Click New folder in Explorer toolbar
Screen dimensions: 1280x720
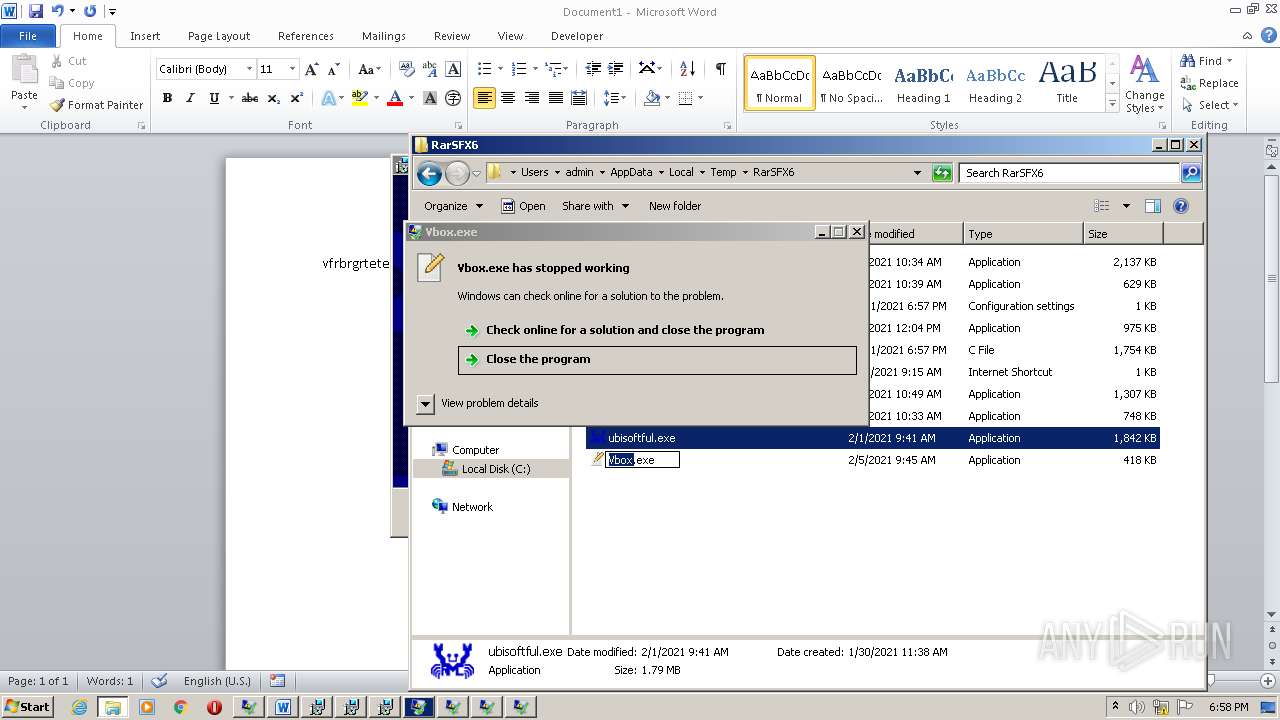pyautogui.click(x=675, y=206)
